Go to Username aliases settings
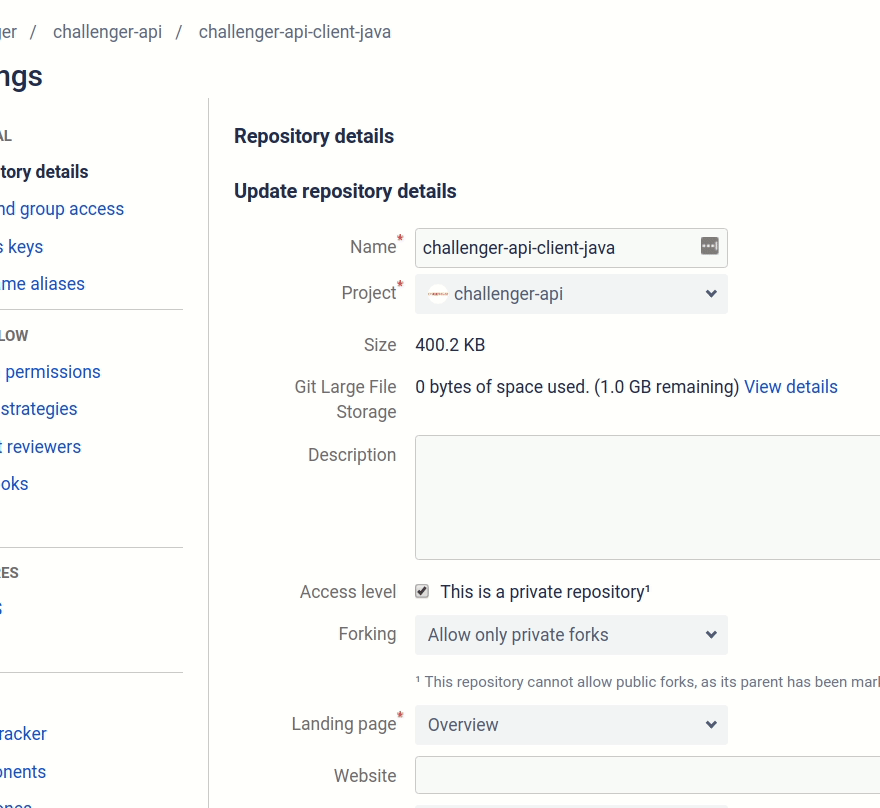 point(42,284)
